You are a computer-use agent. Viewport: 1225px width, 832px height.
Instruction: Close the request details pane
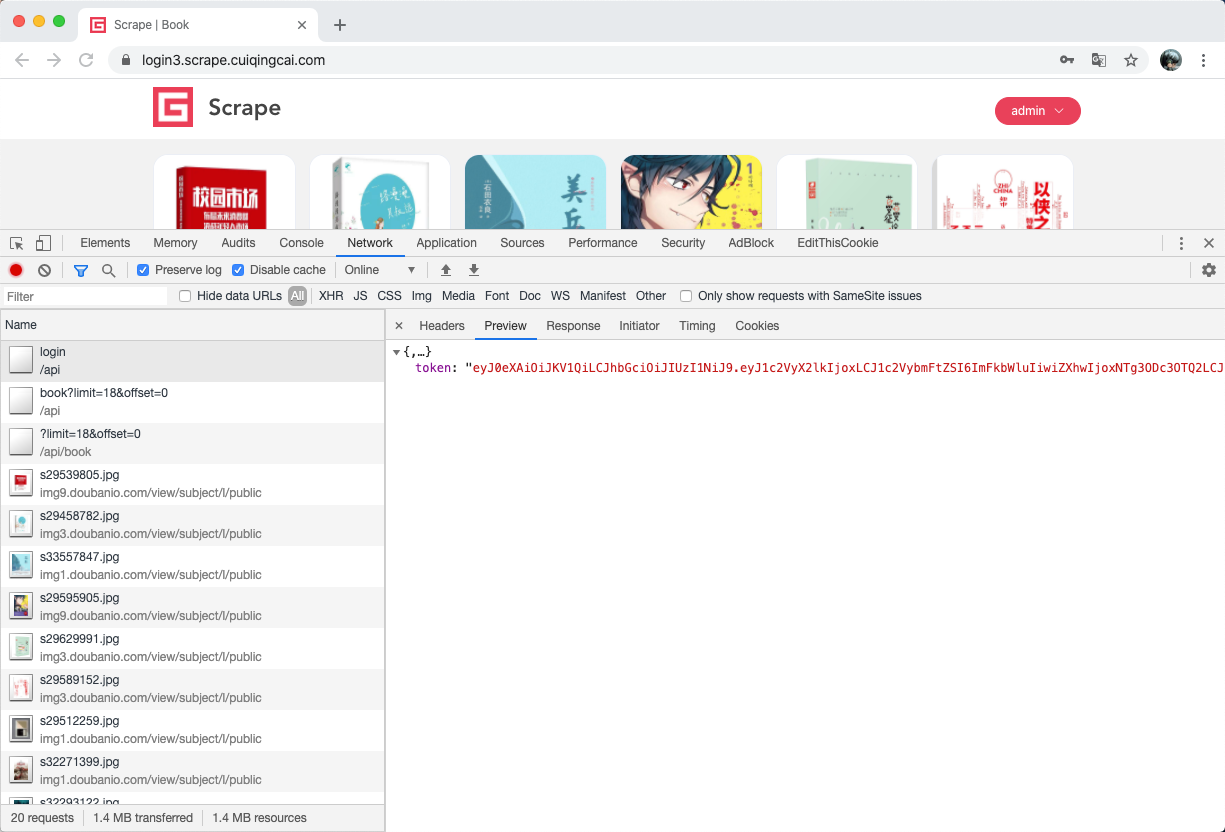click(x=399, y=326)
